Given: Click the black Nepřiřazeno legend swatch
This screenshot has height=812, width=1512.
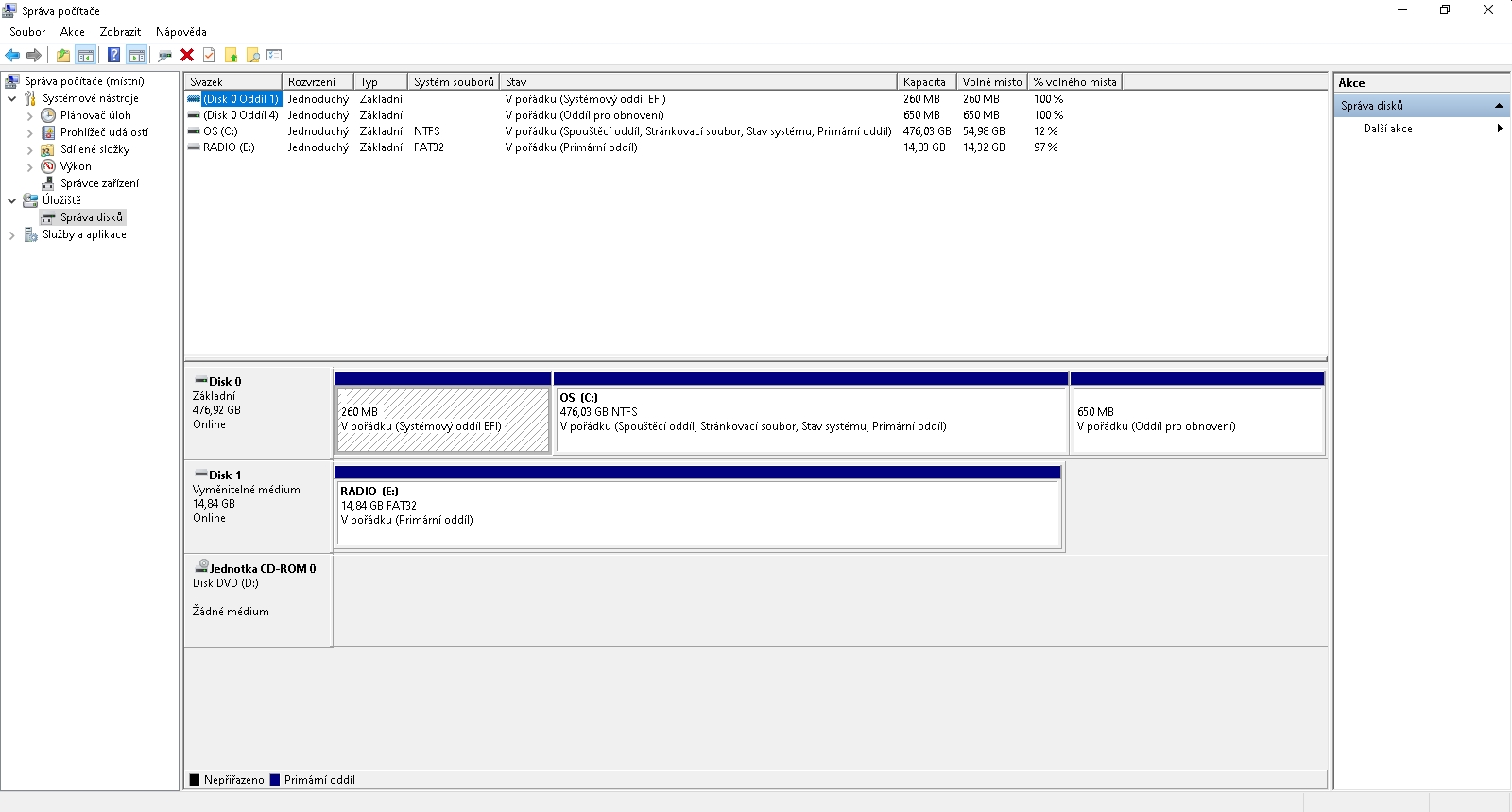Looking at the screenshot, I should pyautogui.click(x=195, y=780).
